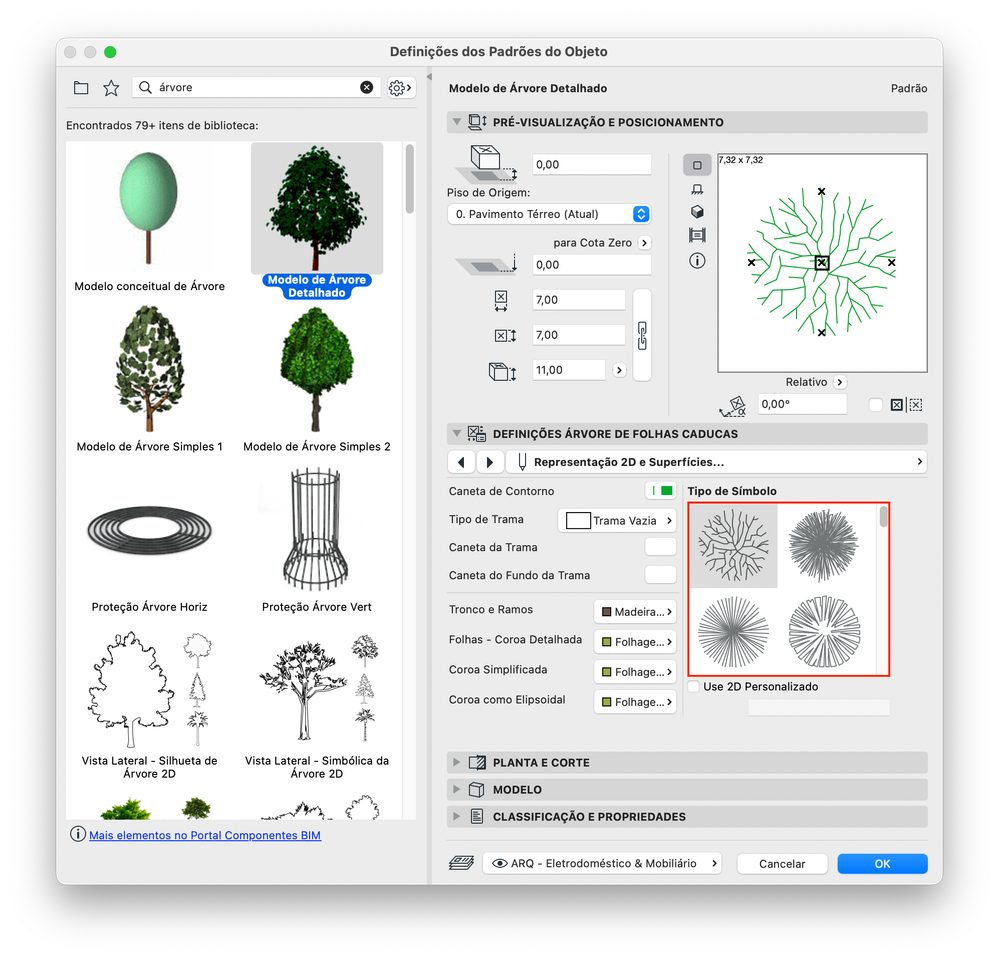Clear the árvore search text
The width and height of the screenshot is (999, 959).
(x=366, y=87)
